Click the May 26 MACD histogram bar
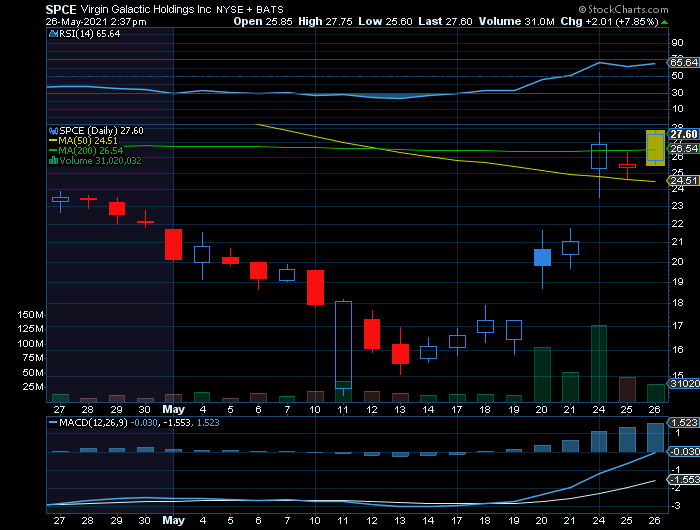The width and height of the screenshot is (700, 530). 655,438
